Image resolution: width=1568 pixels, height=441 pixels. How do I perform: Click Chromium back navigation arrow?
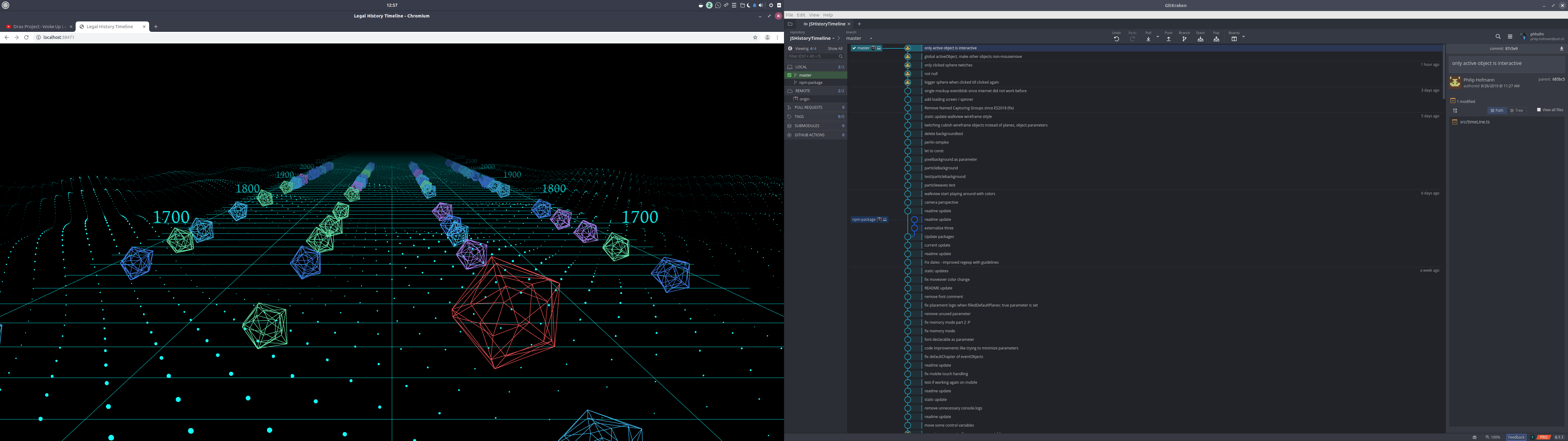(7, 37)
